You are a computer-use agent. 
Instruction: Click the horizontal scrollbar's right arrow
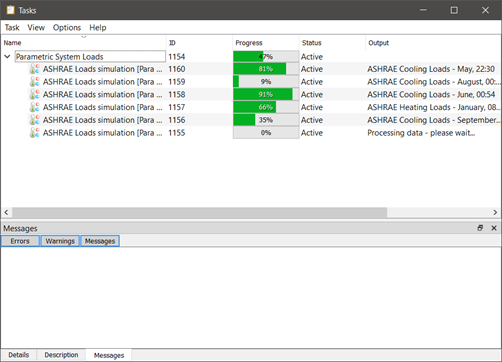click(495, 212)
